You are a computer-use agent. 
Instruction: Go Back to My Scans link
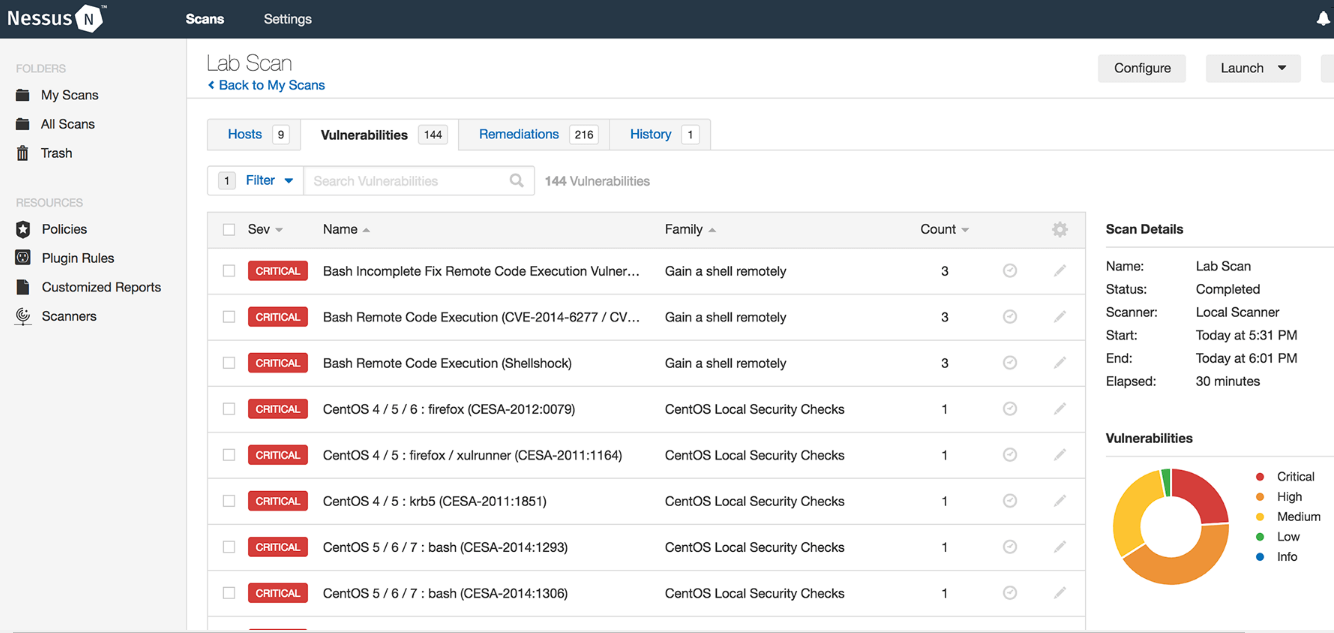[x=266, y=85]
